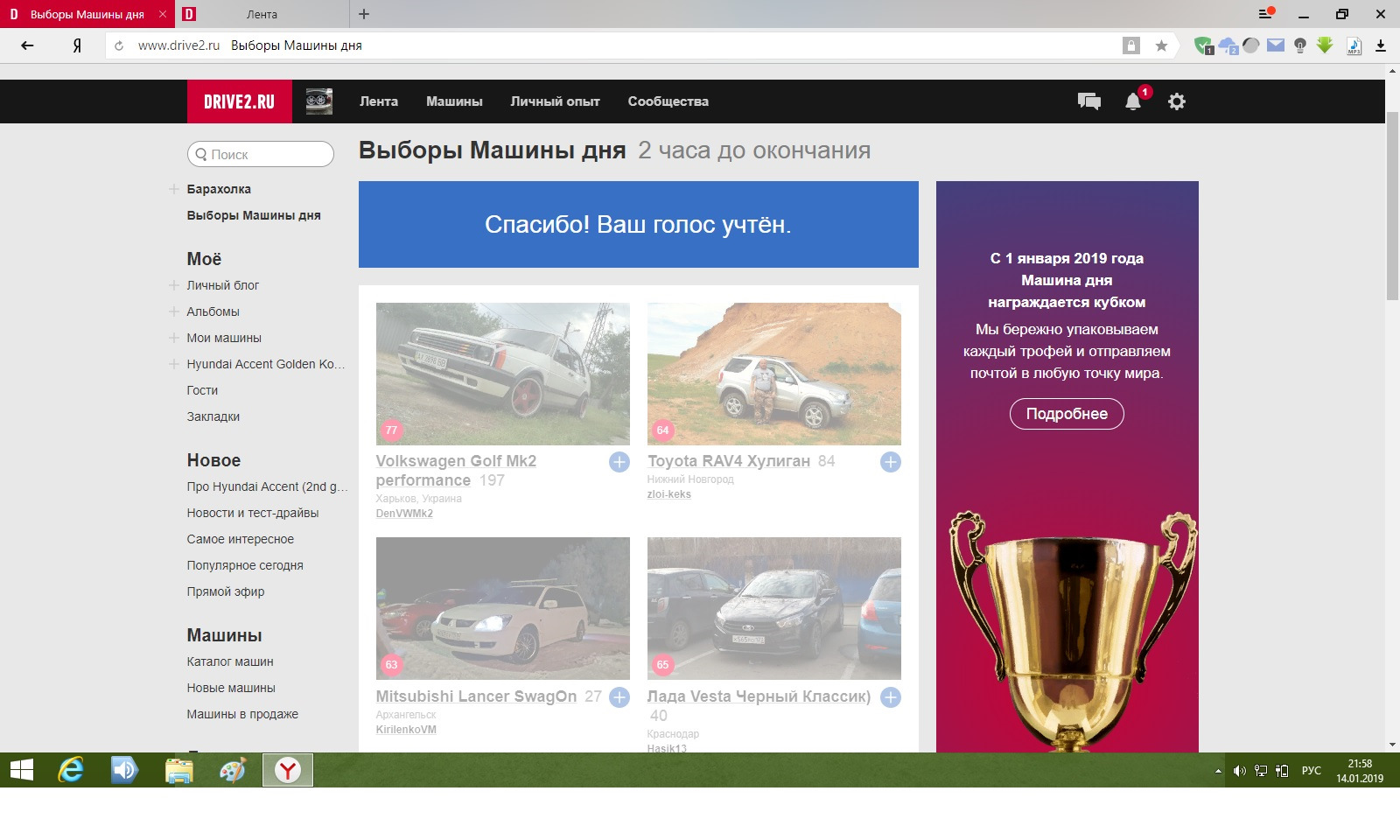Open Популярное сегодня in the sidebar
This screenshot has height=840, width=1400.
click(x=245, y=565)
